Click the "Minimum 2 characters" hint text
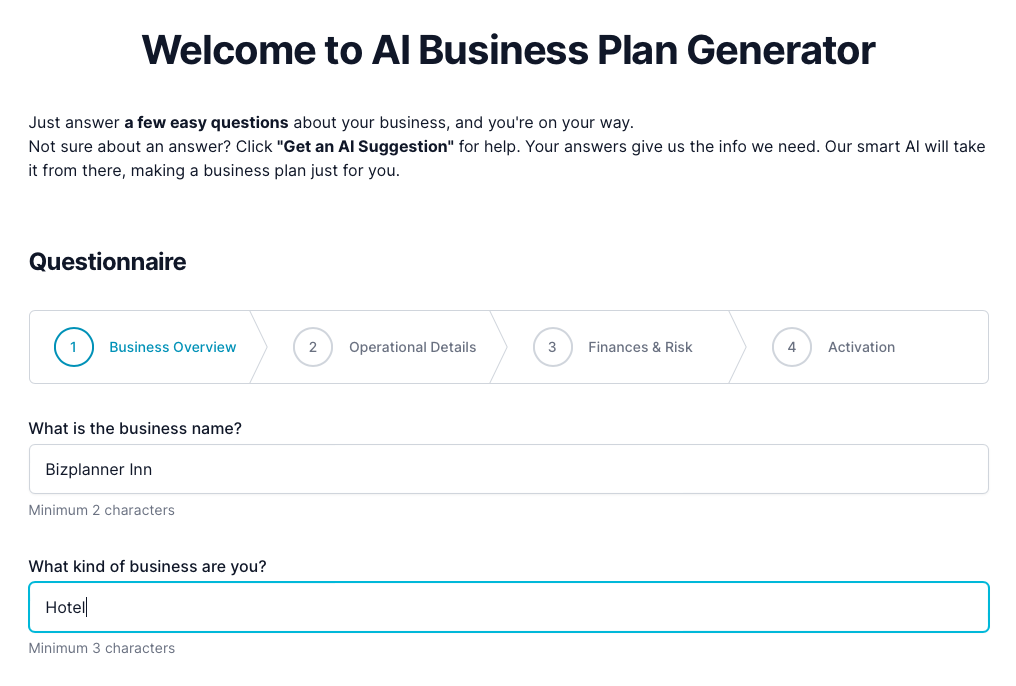Screen dimensions: 1016x686 101,510
